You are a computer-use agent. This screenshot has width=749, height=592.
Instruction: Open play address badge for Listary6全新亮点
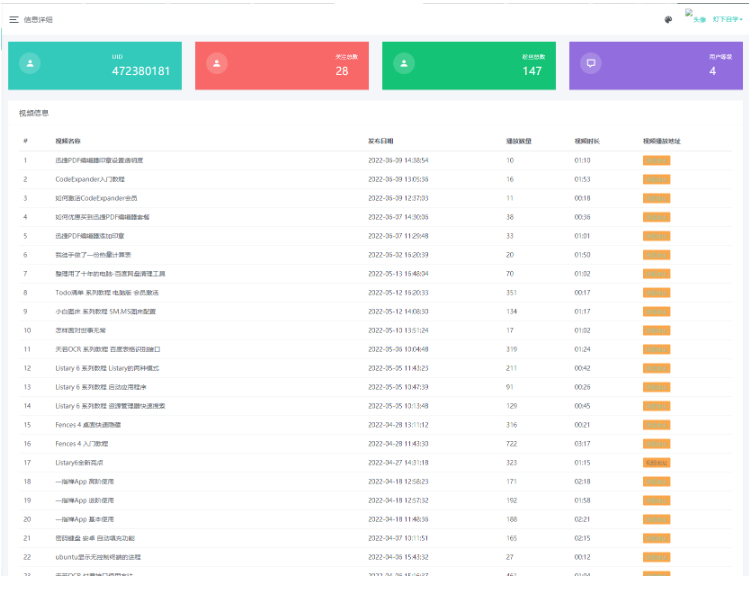pos(656,463)
